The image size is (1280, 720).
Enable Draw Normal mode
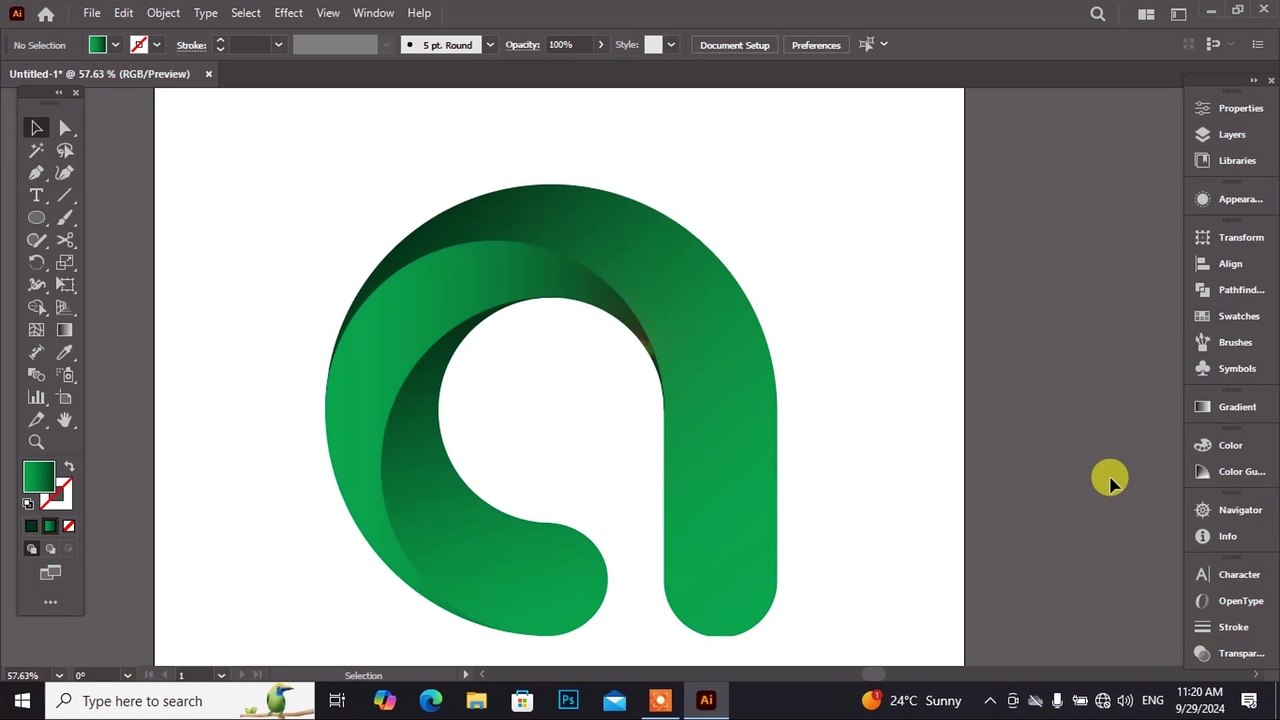[x=31, y=549]
